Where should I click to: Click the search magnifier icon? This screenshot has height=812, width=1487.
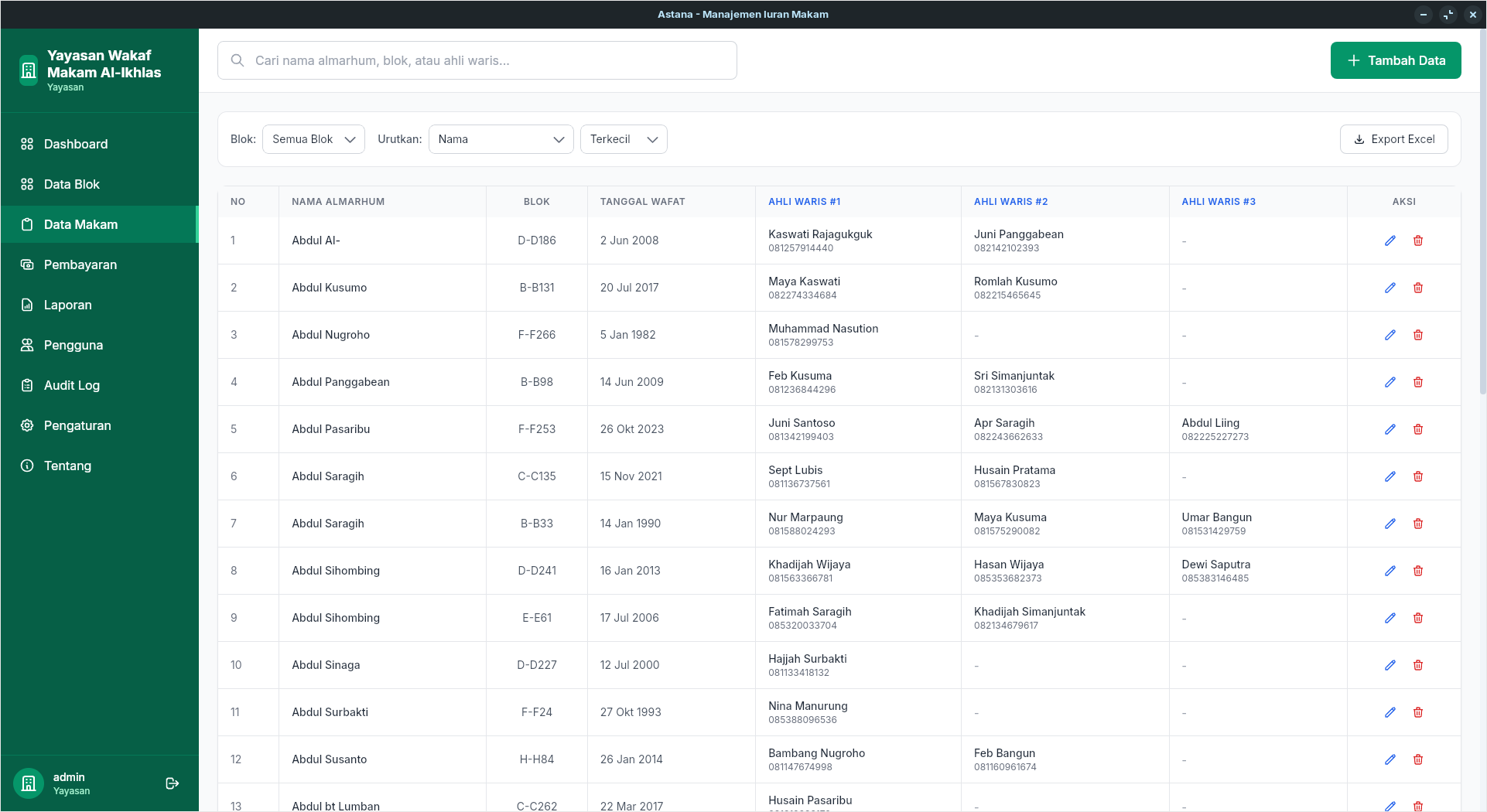click(x=238, y=60)
